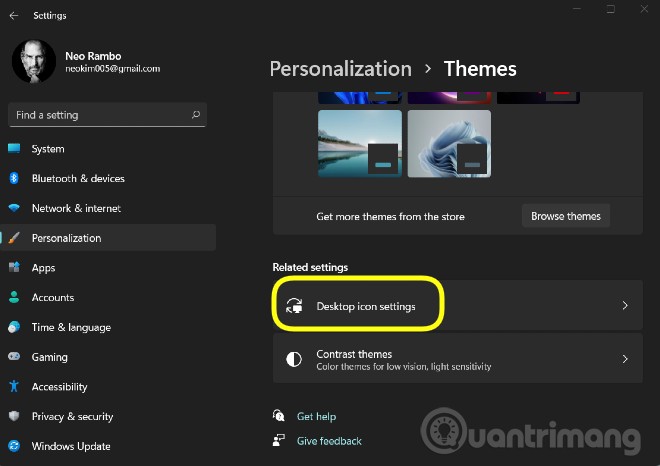Click the Get help icon
The width and height of the screenshot is (660, 466).
point(279,416)
